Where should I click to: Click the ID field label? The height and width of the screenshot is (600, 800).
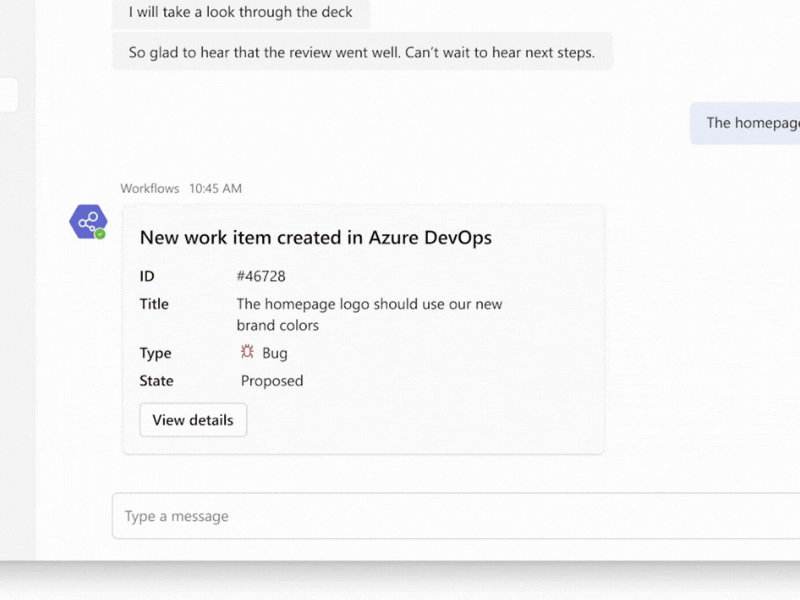tap(147, 276)
